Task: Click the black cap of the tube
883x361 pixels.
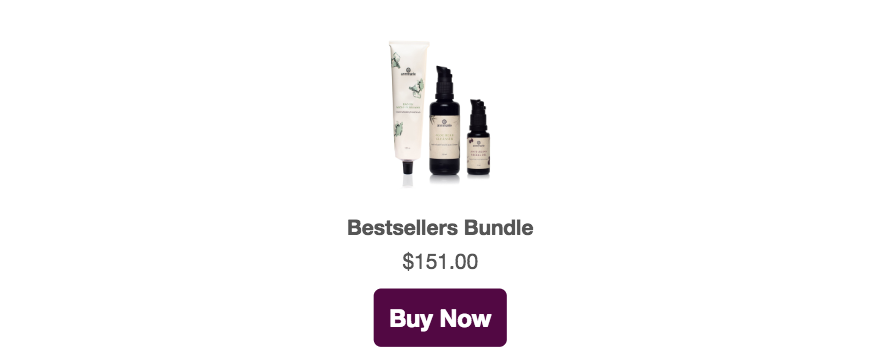Action: (408, 170)
